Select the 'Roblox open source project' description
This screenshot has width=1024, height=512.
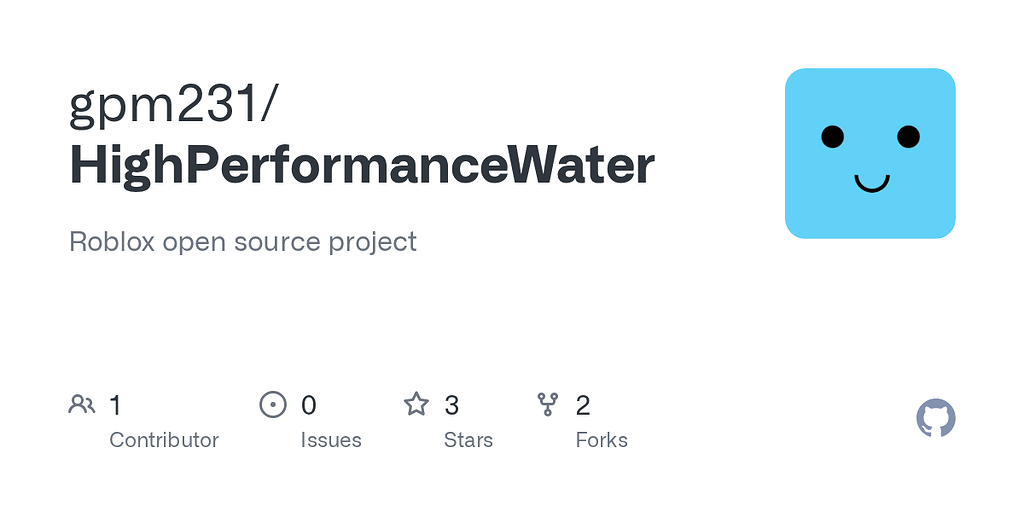point(243,241)
